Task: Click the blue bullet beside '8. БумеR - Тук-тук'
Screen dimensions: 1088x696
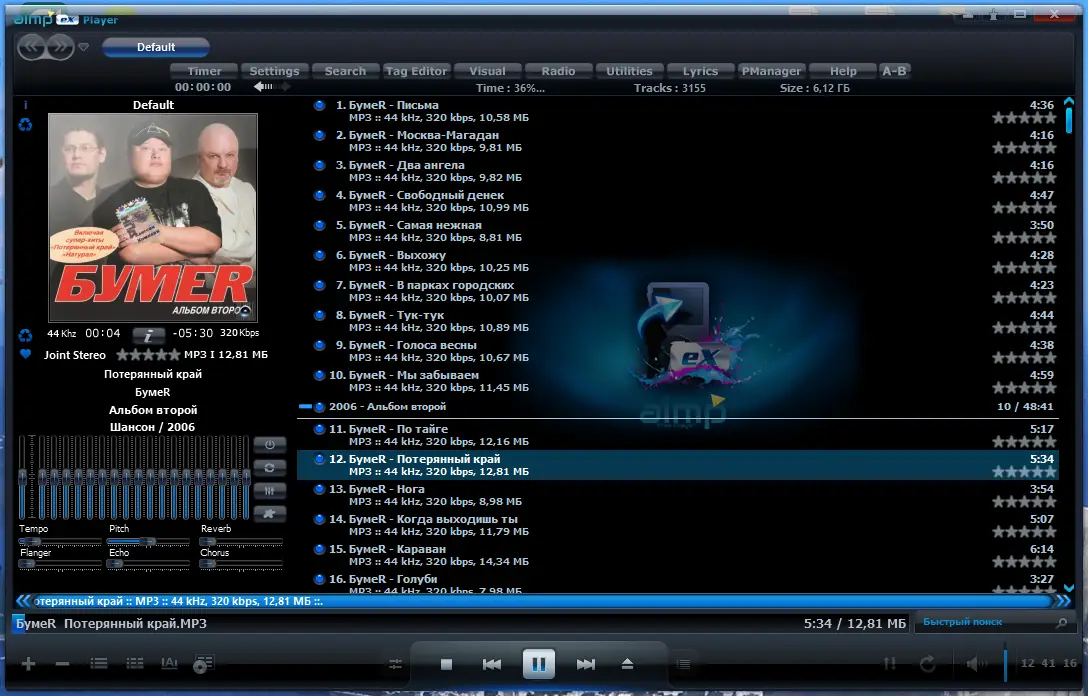Action: 319,315
